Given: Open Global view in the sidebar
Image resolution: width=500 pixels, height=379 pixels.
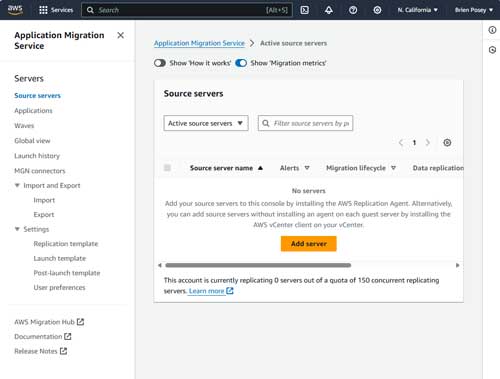Looking at the screenshot, I should pyautogui.click(x=32, y=141).
